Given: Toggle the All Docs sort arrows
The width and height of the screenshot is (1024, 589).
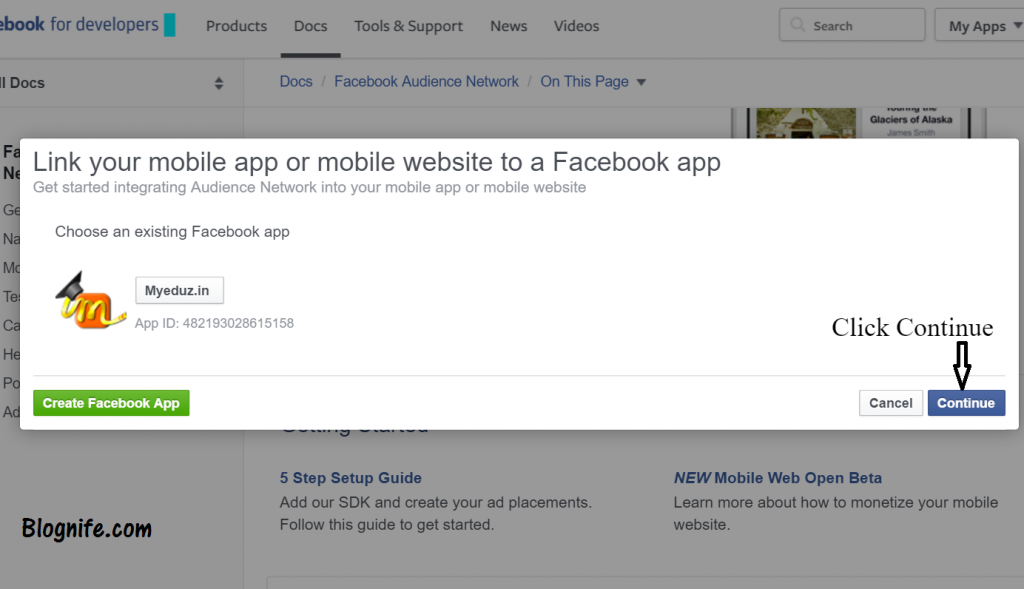Looking at the screenshot, I should pyautogui.click(x=219, y=83).
